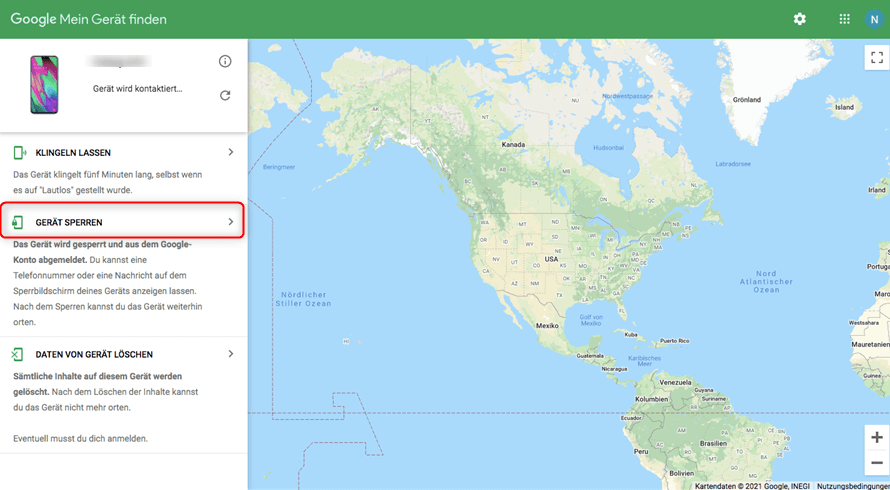This screenshot has height=490, width=890.
Task: Open the settings gear icon
Action: [x=799, y=19]
